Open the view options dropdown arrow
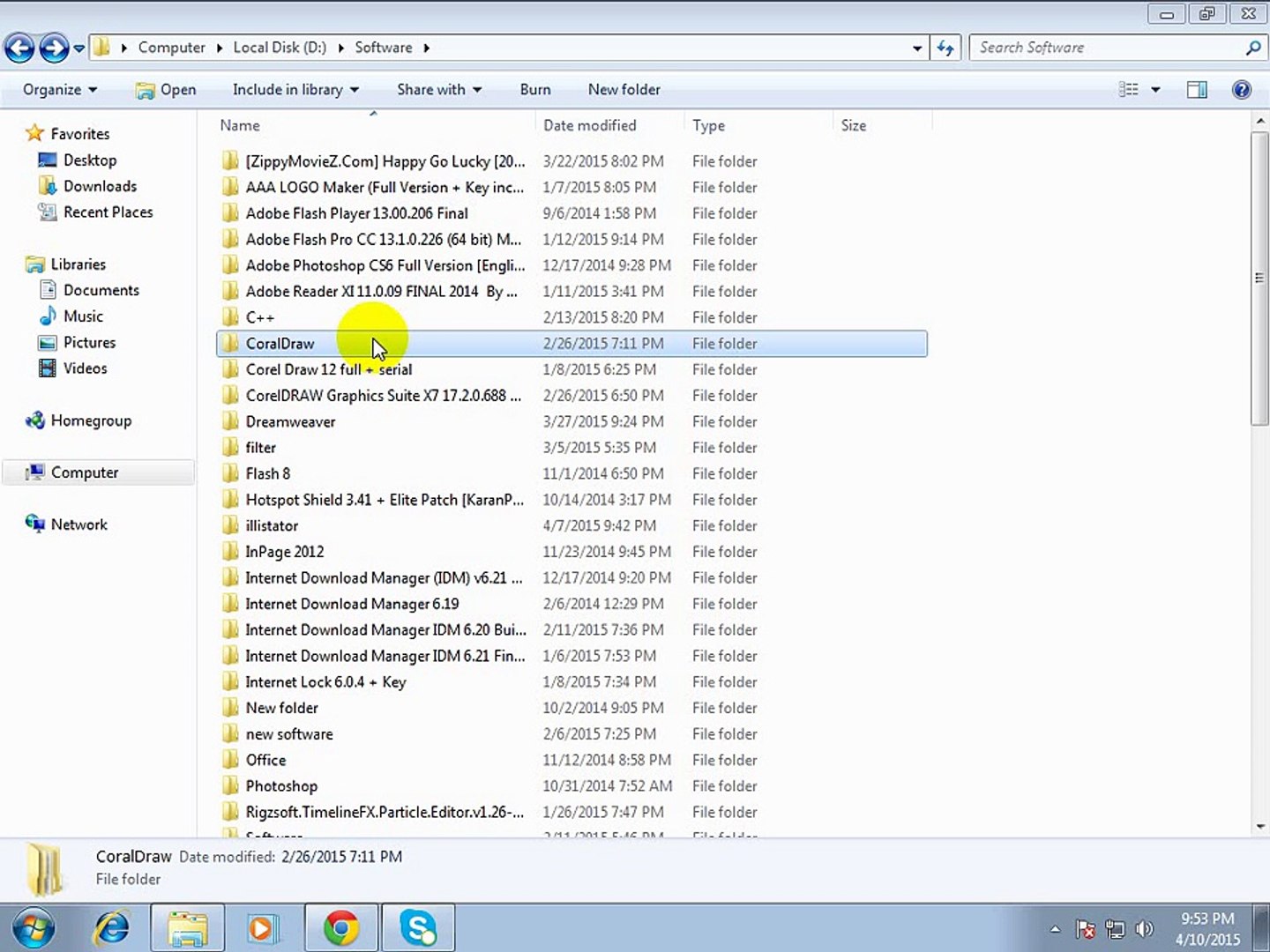Image resolution: width=1270 pixels, height=952 pixels. (x=1155, y=90)
